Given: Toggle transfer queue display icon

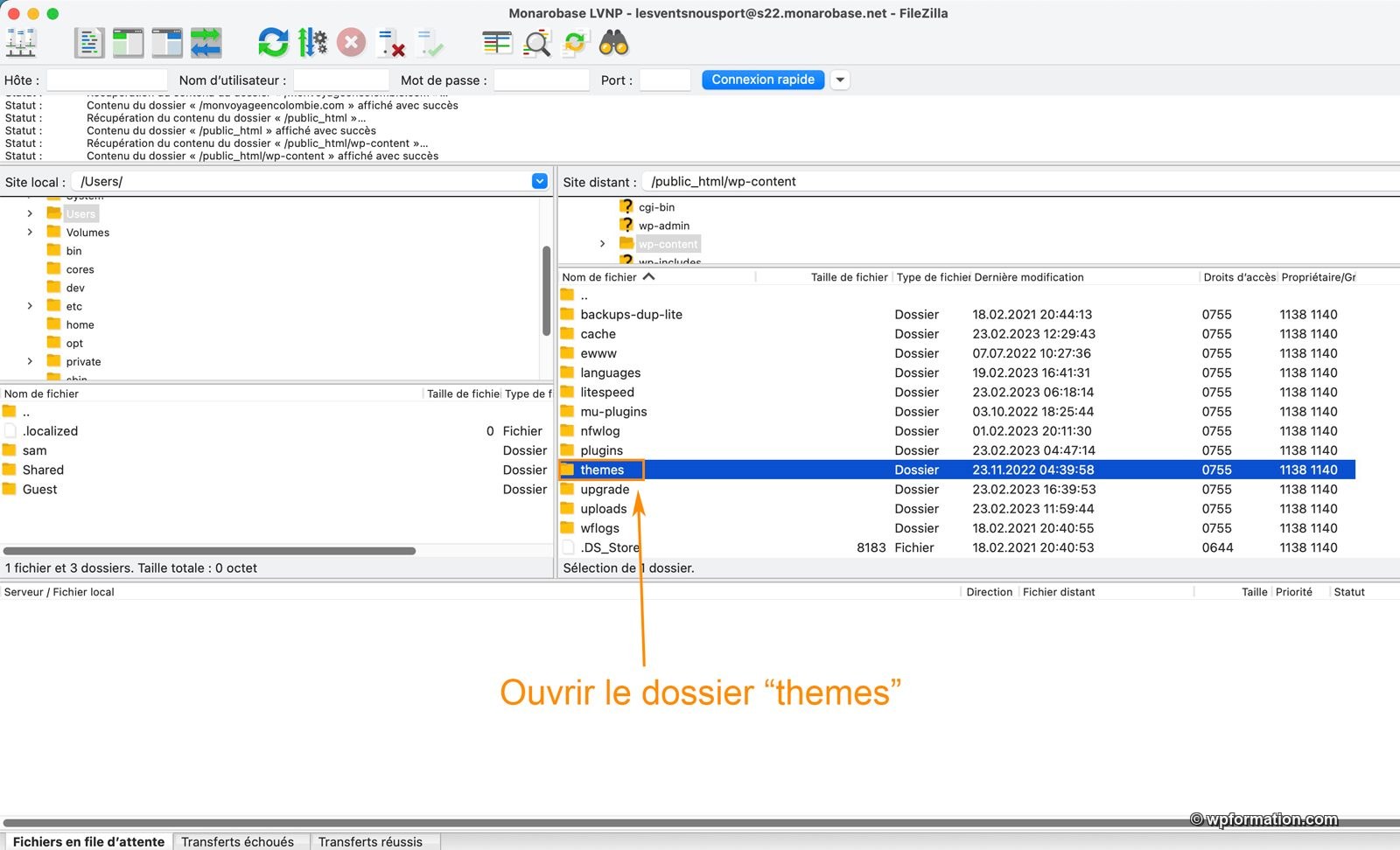Looking at the screenshot, I should tap(206, 42).
